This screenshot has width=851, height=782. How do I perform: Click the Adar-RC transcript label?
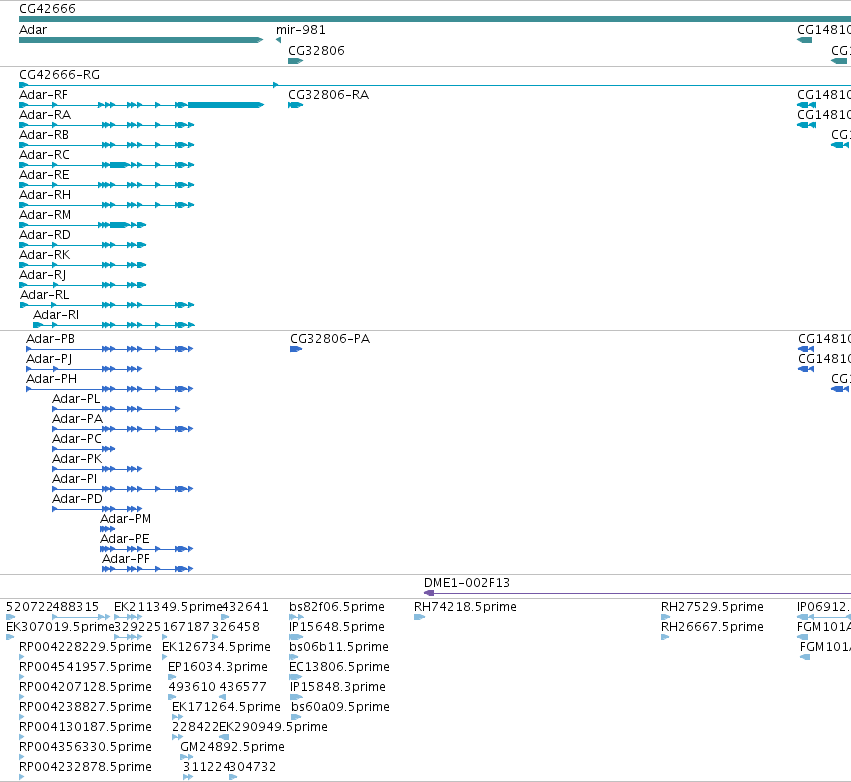(x=45, y=155)
